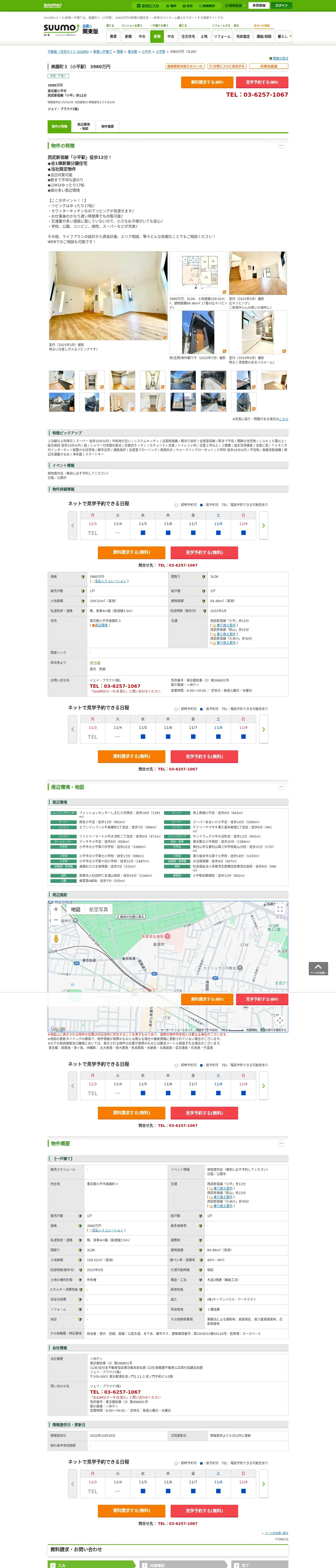The width and height of the screenshot is (336, 1568).
Task: Open 小平市 in the breadcrumb
Action: pos(146,52)
